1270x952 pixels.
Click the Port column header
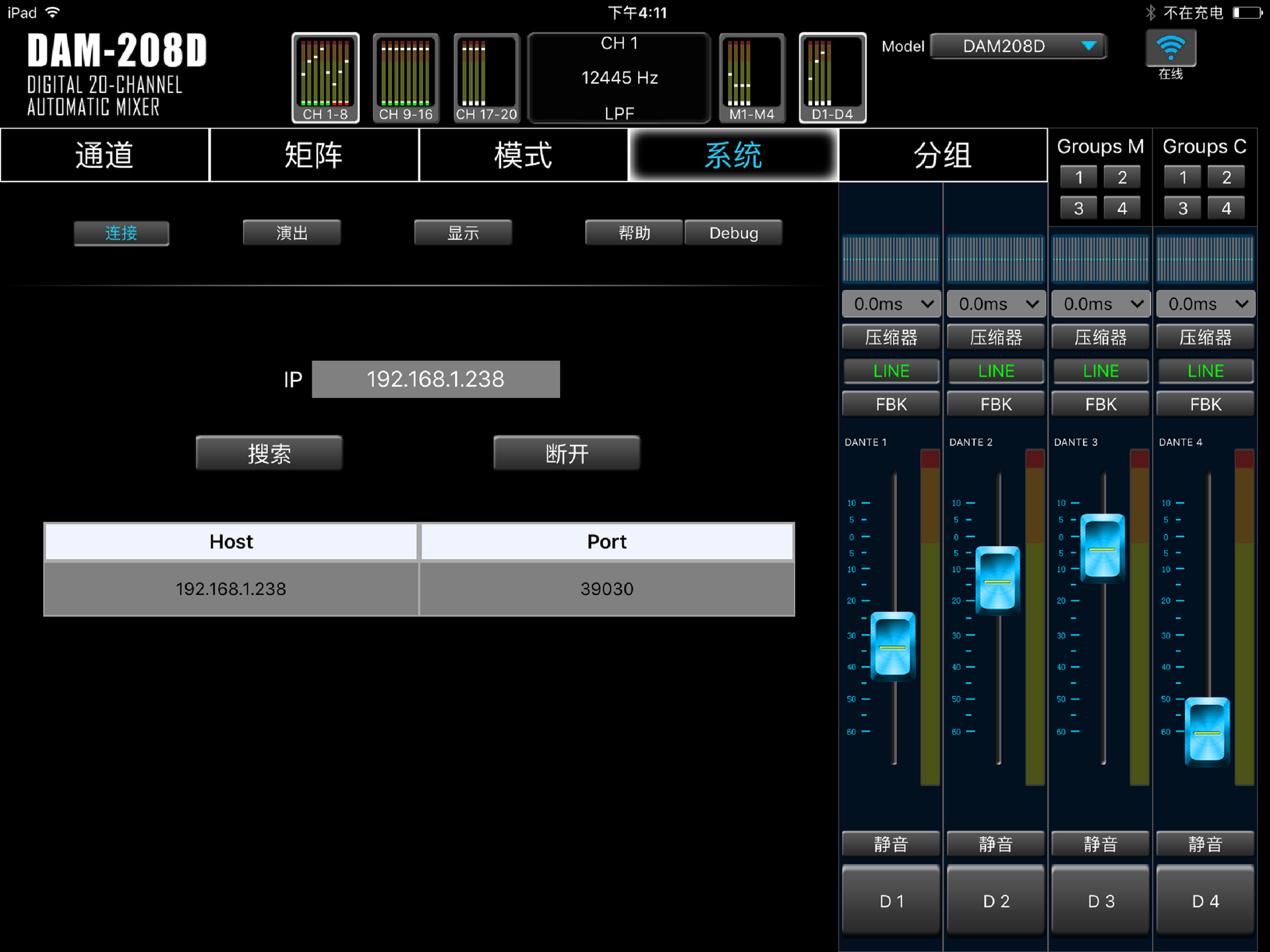click(607, 541)
